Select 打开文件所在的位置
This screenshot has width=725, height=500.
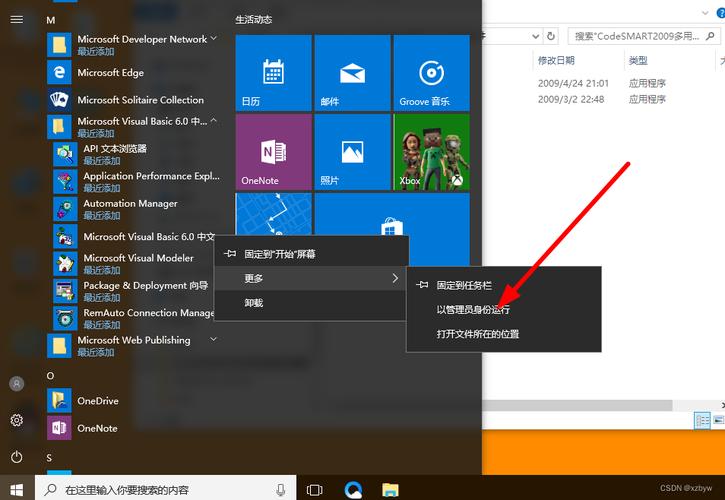tap(504, 333)
